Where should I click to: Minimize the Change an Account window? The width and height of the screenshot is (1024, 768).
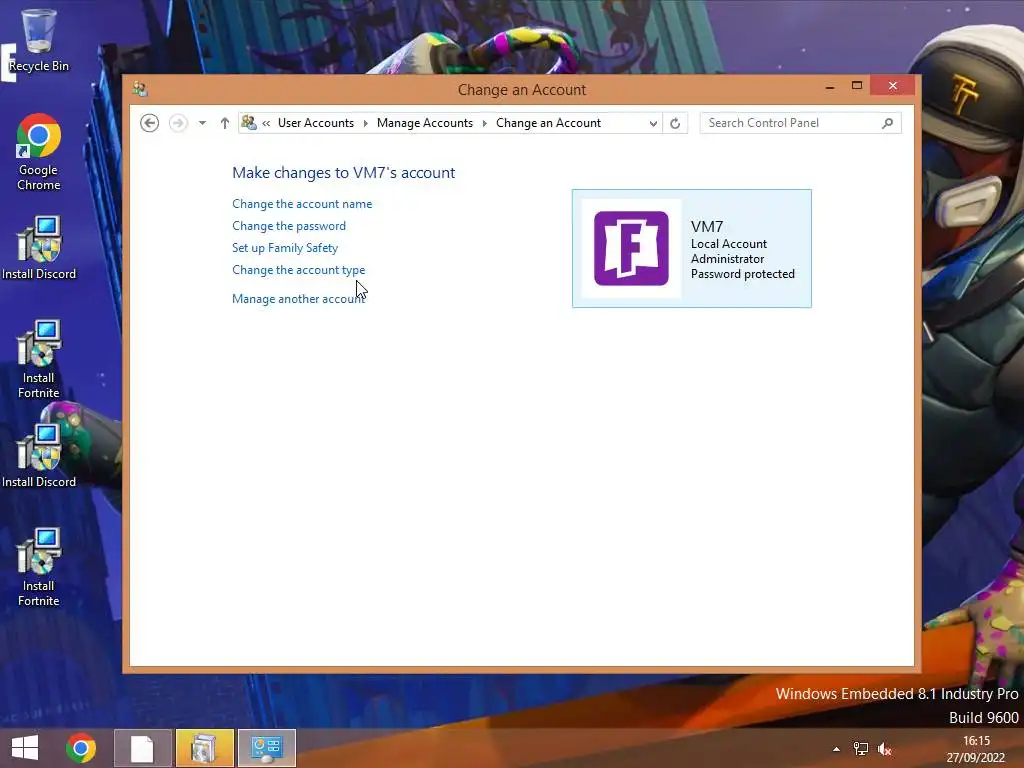[829, 86]
